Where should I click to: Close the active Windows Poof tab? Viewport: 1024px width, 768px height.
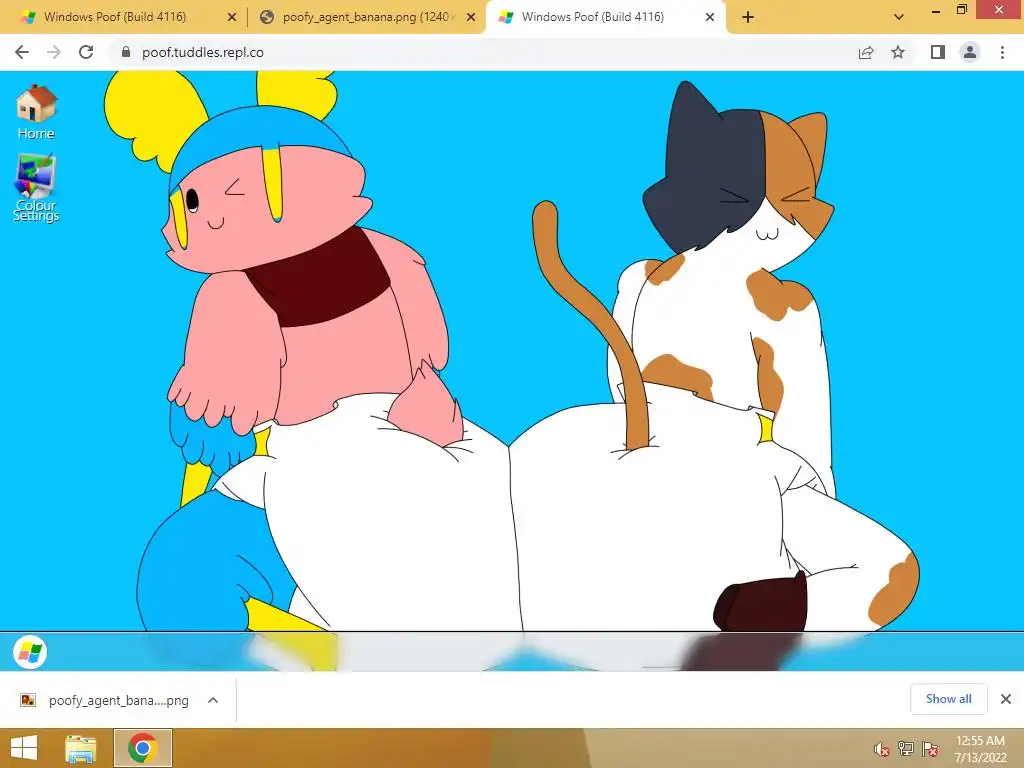710,18
